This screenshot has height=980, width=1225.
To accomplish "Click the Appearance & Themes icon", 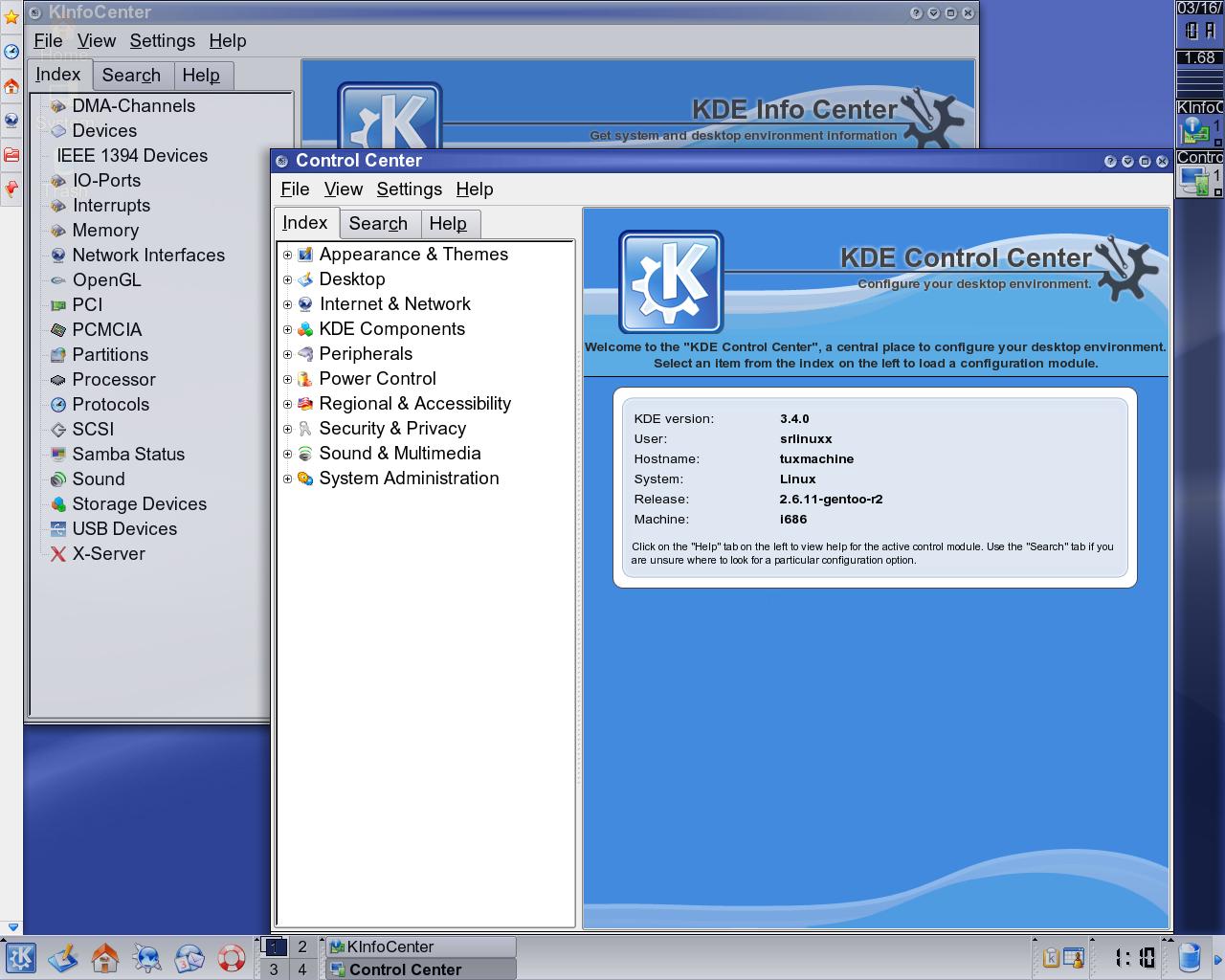I will coord(305,255).
